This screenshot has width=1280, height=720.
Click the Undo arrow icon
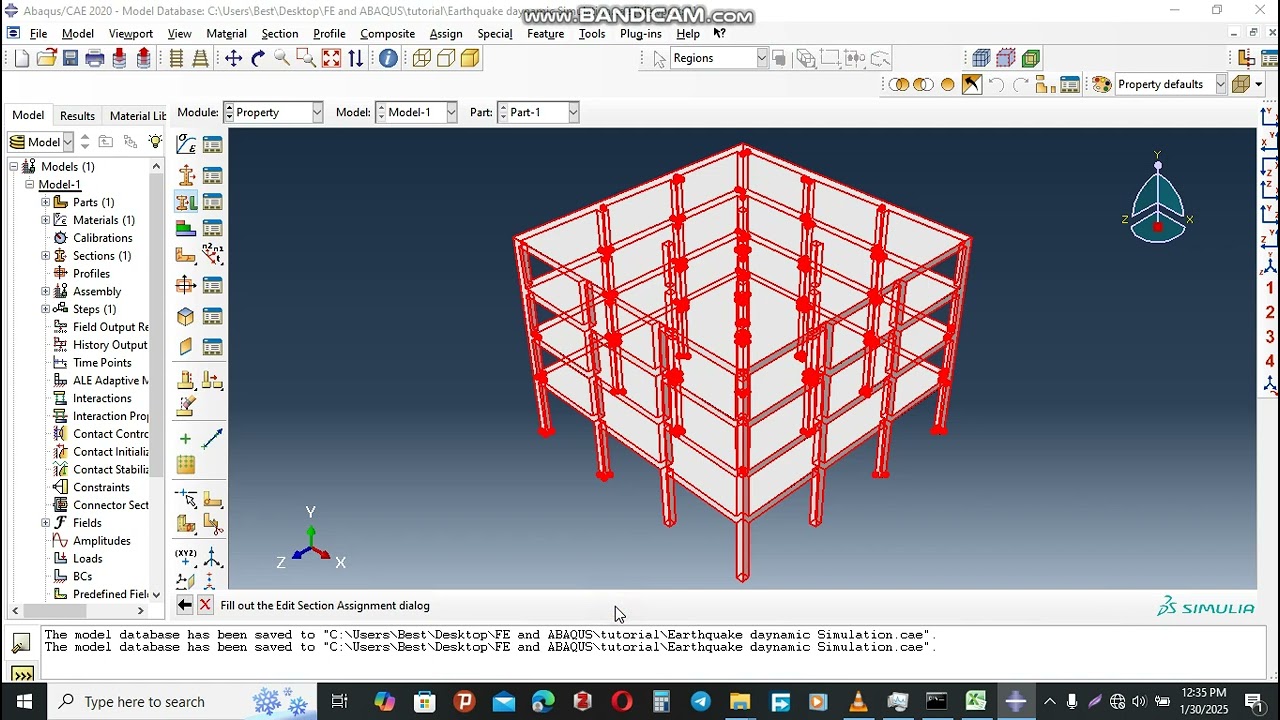point(996,84)
